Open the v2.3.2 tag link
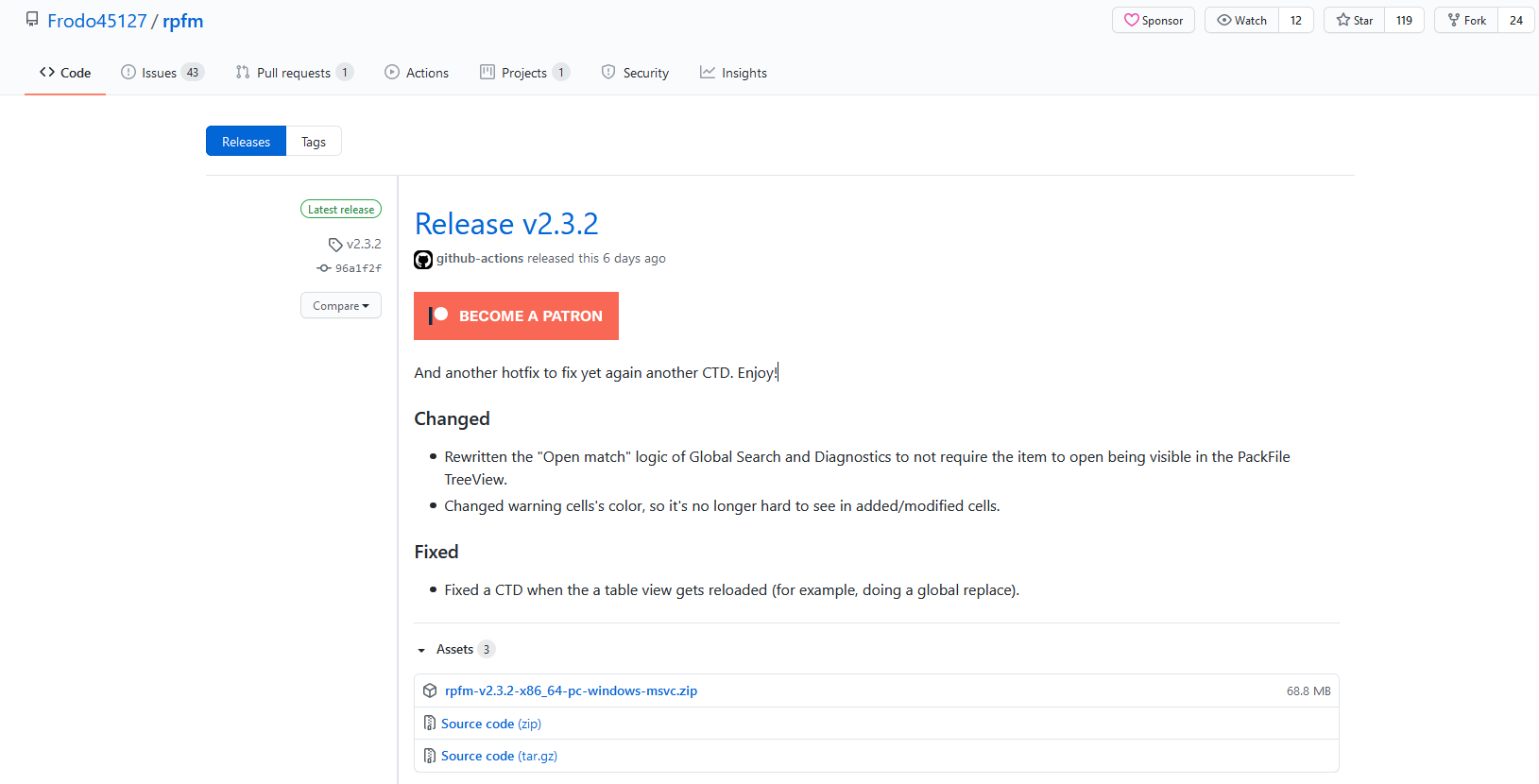 [x=355, y=244]
